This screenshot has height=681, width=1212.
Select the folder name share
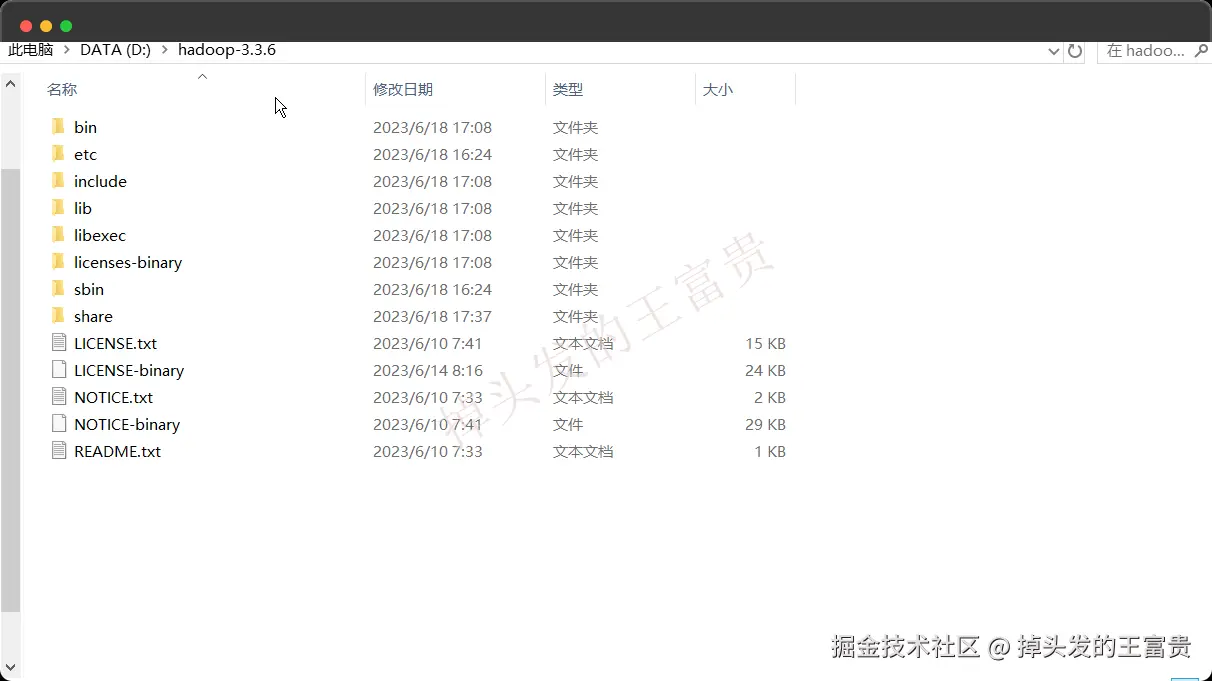(x=93, y=316)
